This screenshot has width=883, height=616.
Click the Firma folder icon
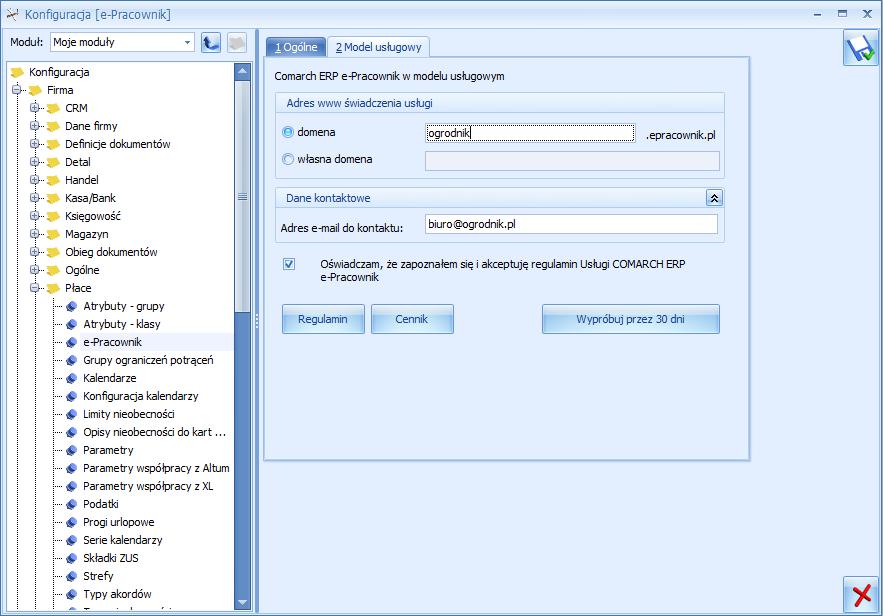(x=35, y=91)
